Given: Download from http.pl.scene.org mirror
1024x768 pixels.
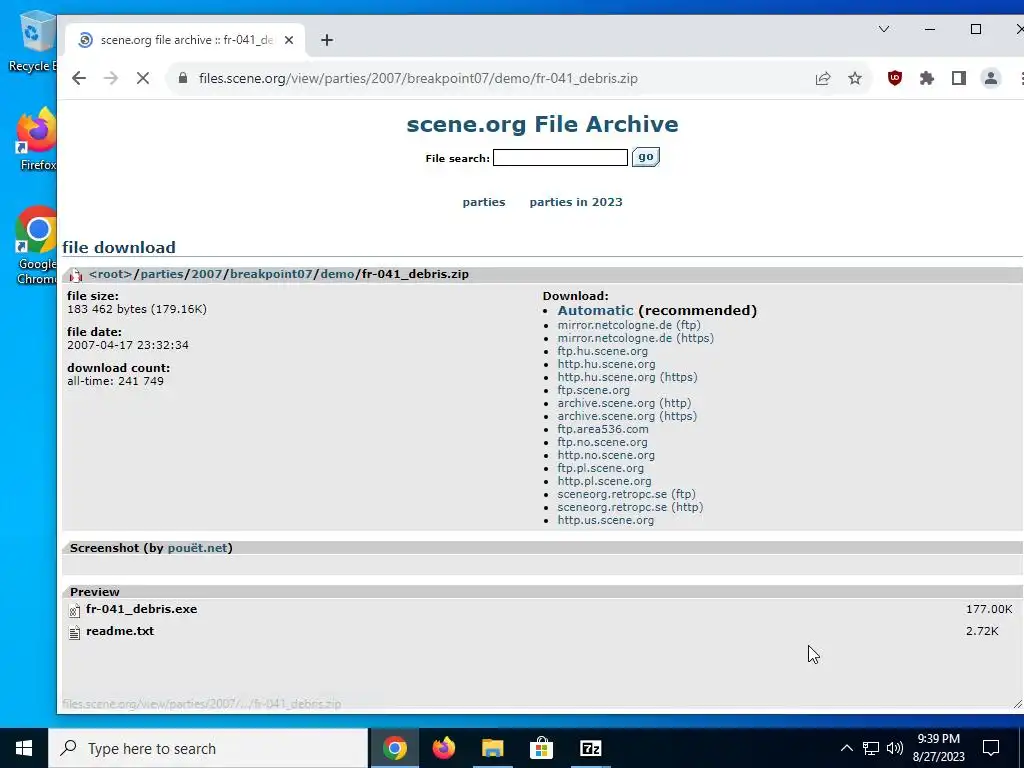Looking at the screenshot, I should (x=604, y=481).
